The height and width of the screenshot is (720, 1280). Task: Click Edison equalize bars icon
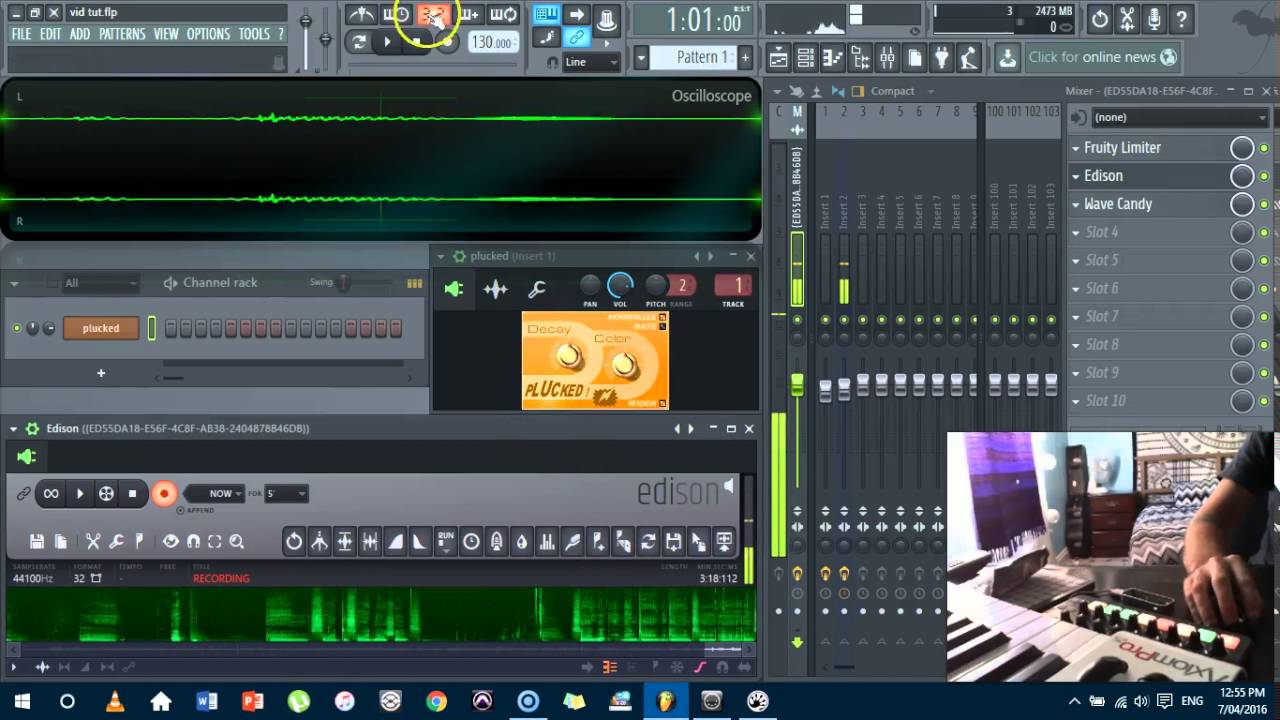(546, 542)
